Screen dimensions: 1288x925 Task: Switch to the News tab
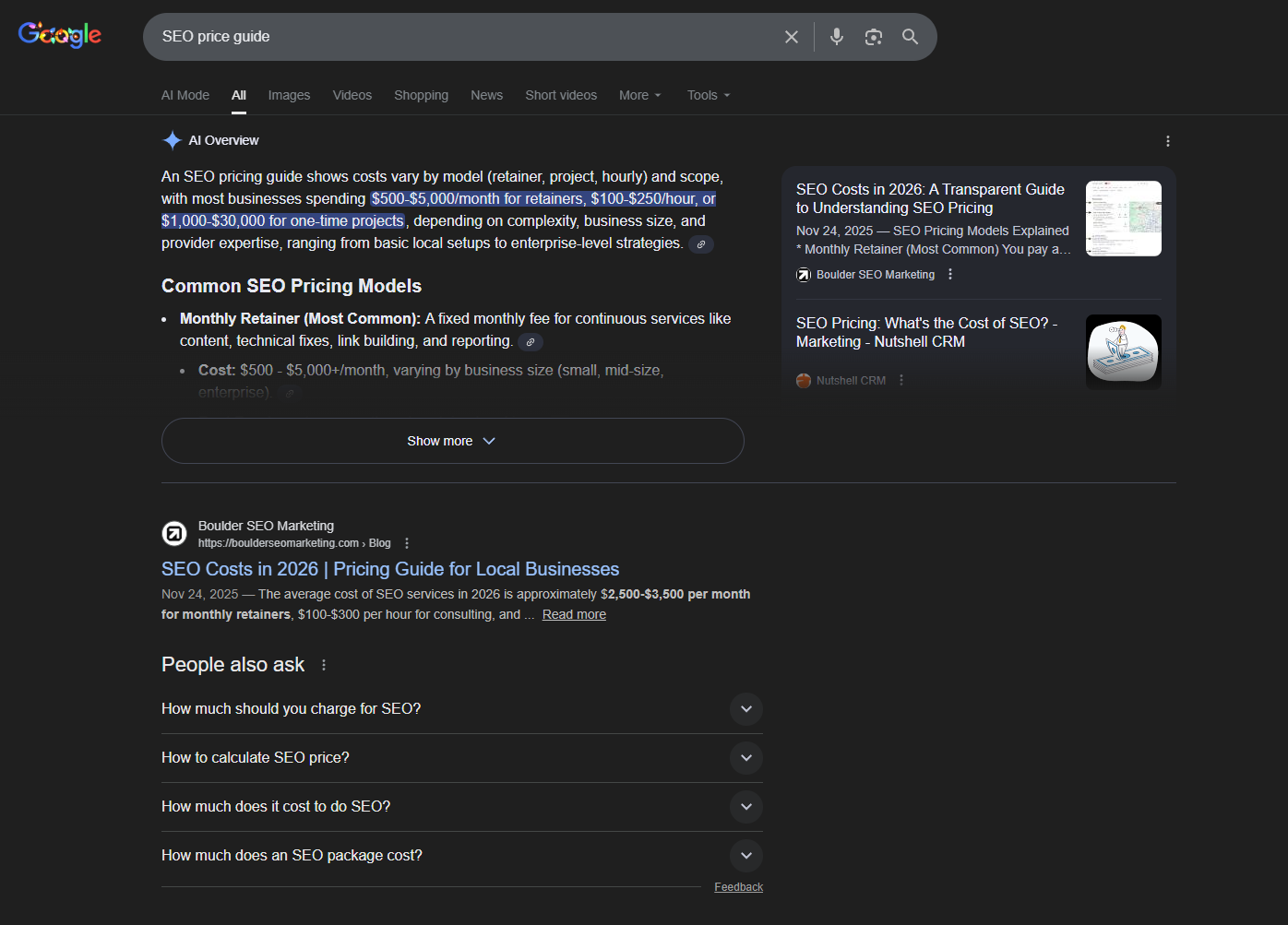486,95
